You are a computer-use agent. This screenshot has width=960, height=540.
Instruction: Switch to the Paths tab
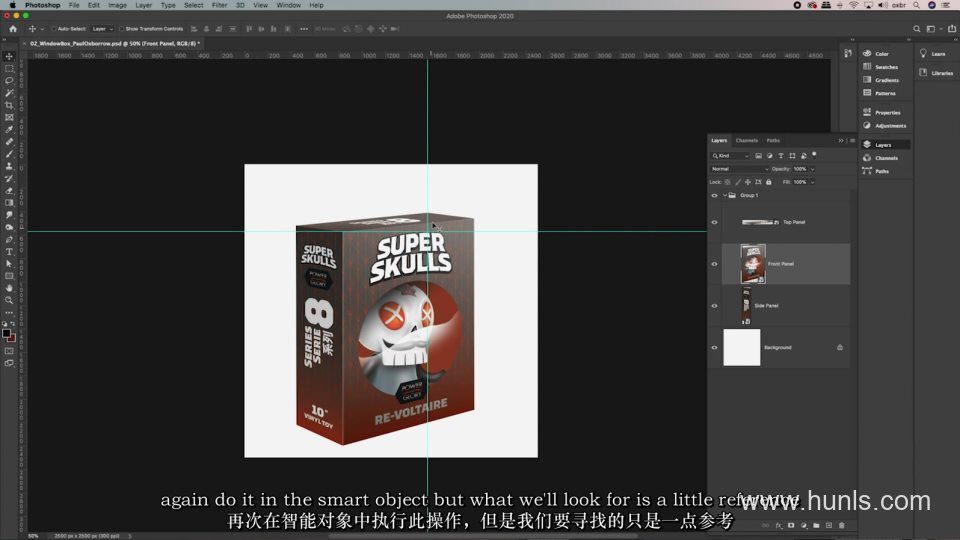(773, 141)
